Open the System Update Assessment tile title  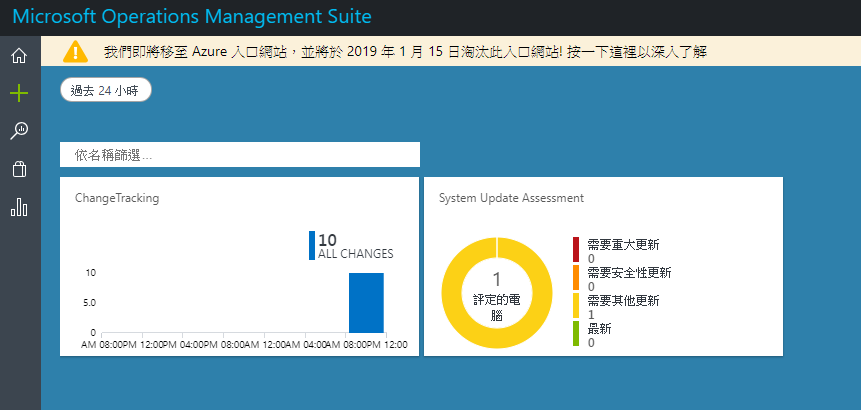click(511, 198)
